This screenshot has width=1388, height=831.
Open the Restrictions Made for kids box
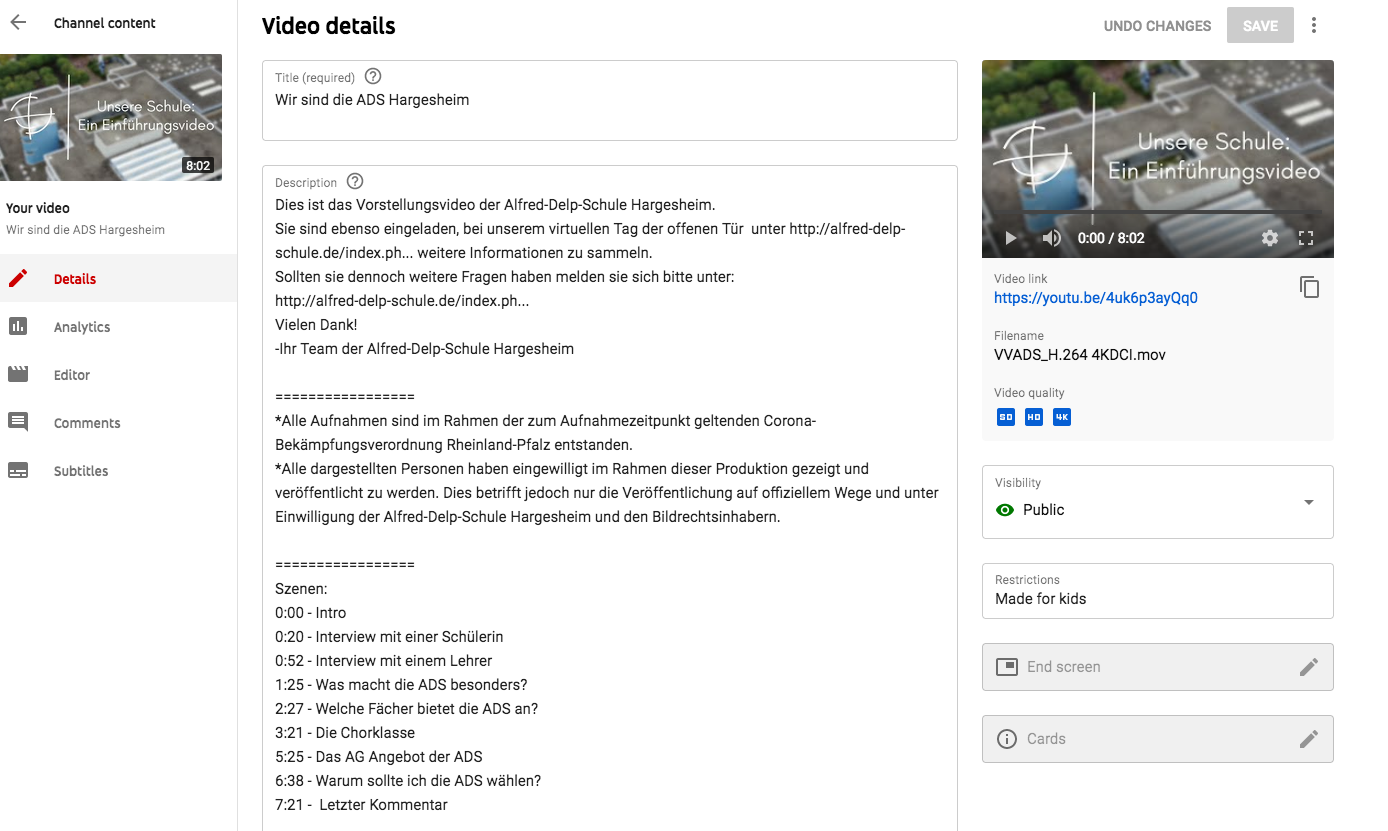(x=1158, y=591)
